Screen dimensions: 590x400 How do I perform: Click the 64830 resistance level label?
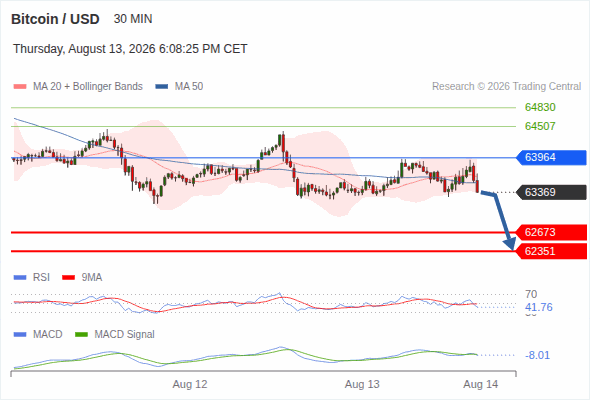click(x=540, y=107)
